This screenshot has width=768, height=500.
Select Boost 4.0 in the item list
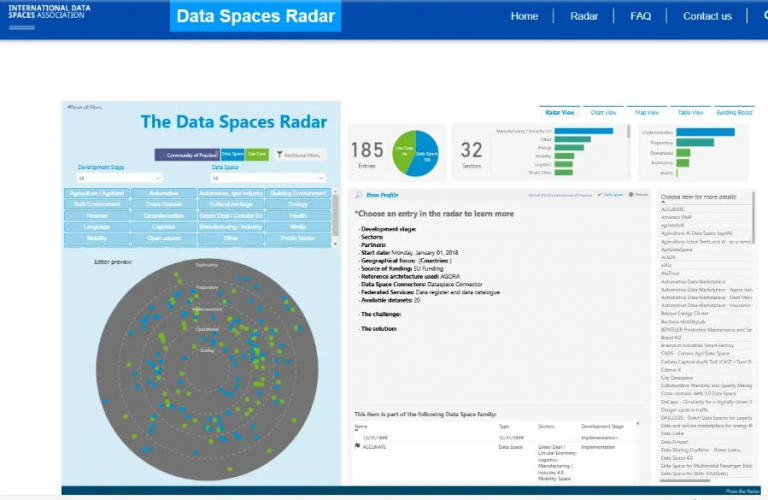coord(671,337)
